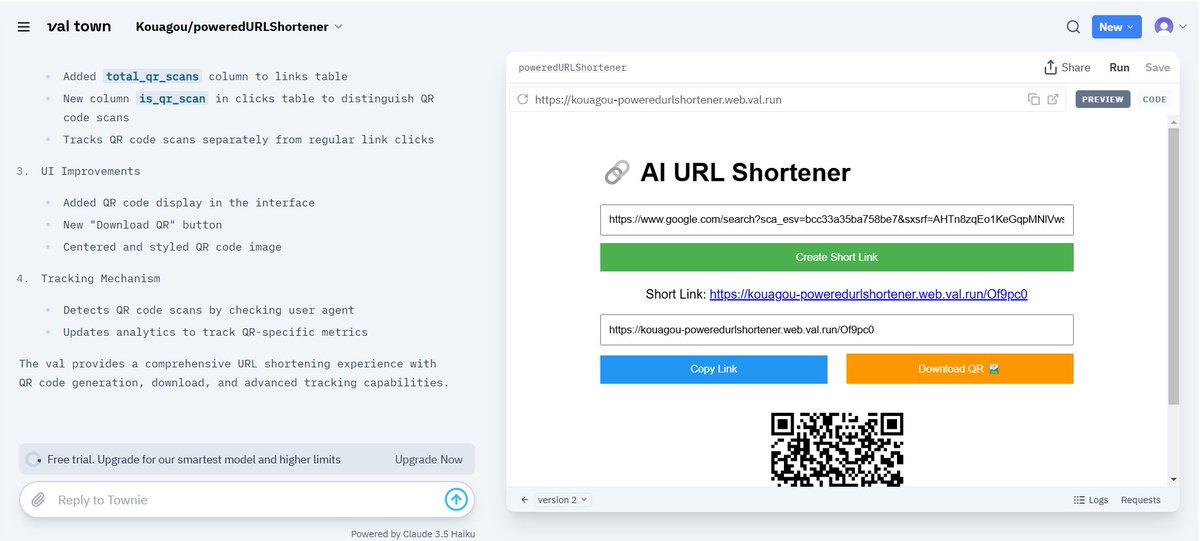Image resolution: width=1200 pixels, height=541 pixels.
Task: Open the Requests panel
Action: pos(1140,500)
